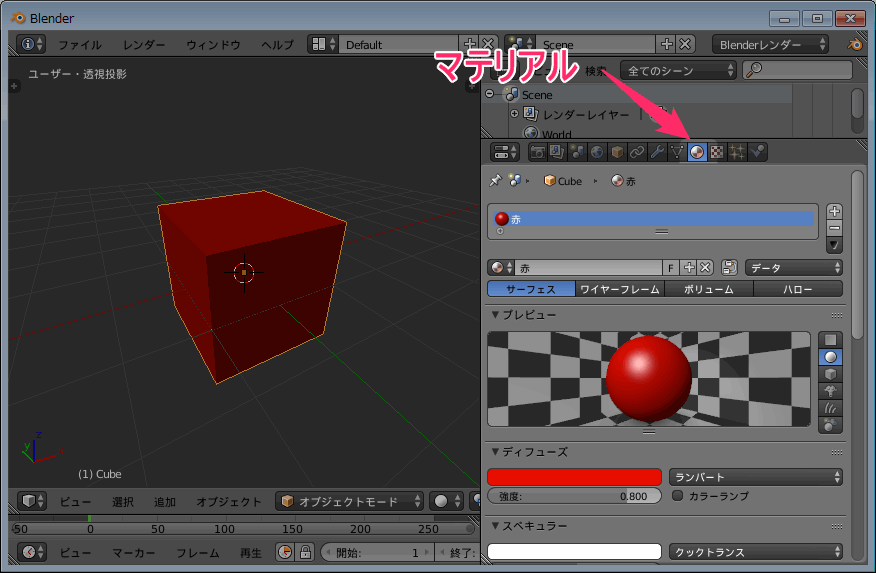Remove the material slot with minus

[x=834, y=228]
